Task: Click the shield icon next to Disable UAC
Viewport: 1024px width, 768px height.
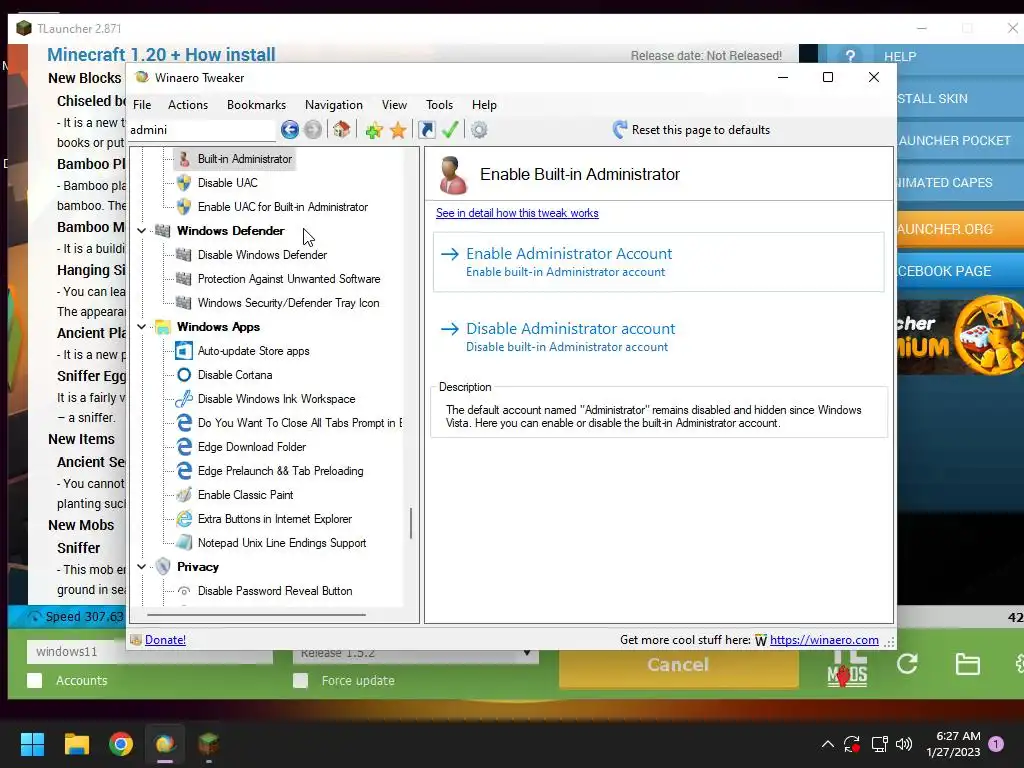Action: click(184, 183)
